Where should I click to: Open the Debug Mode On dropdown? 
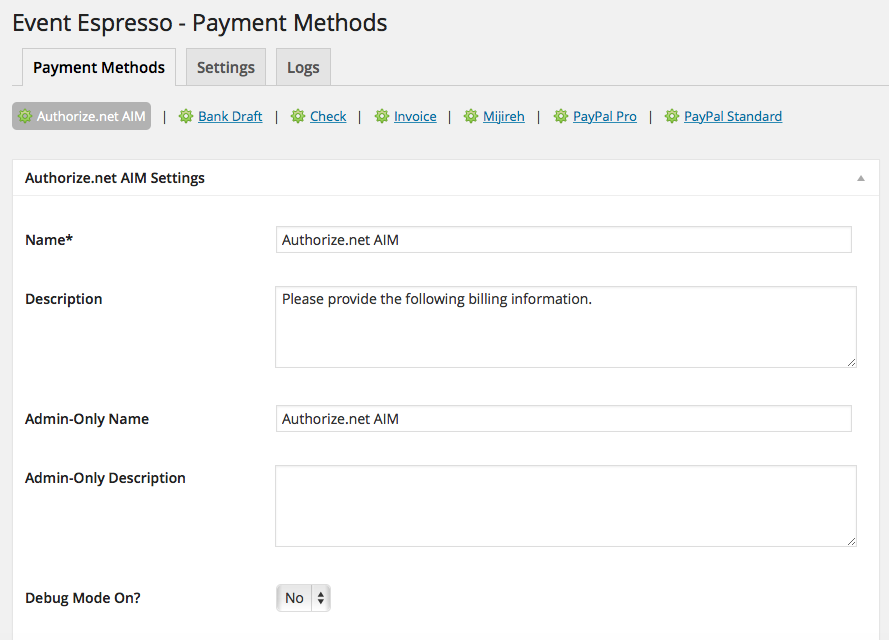[x=303, y=598]
